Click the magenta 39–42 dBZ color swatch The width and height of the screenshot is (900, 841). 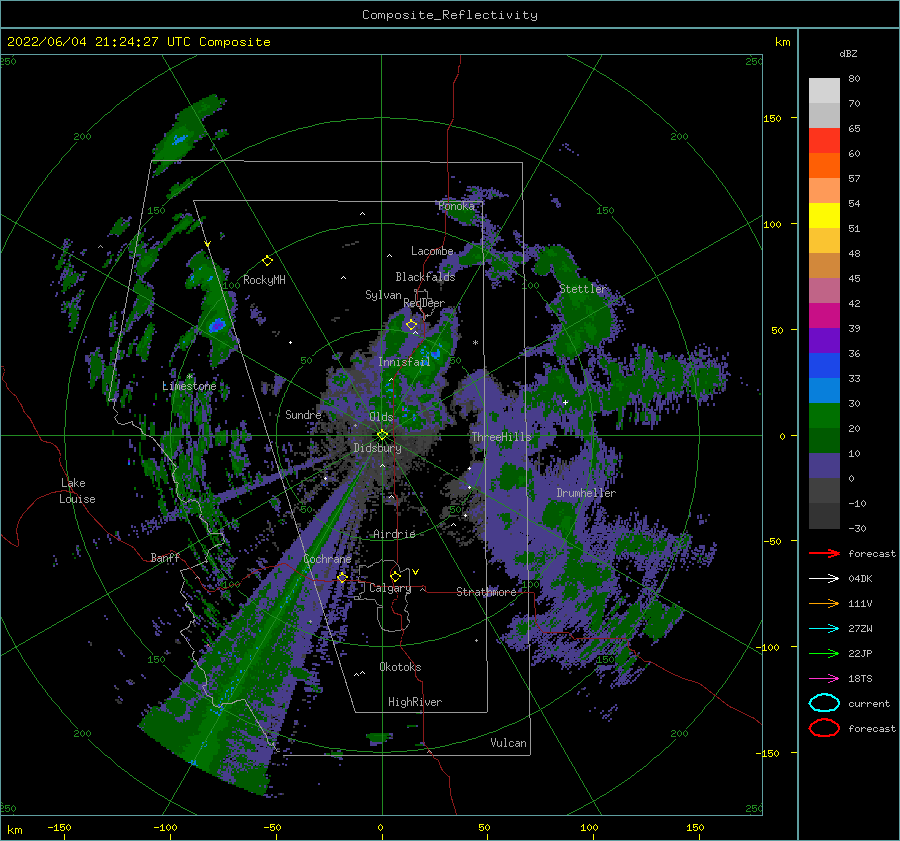pos(824,316)
